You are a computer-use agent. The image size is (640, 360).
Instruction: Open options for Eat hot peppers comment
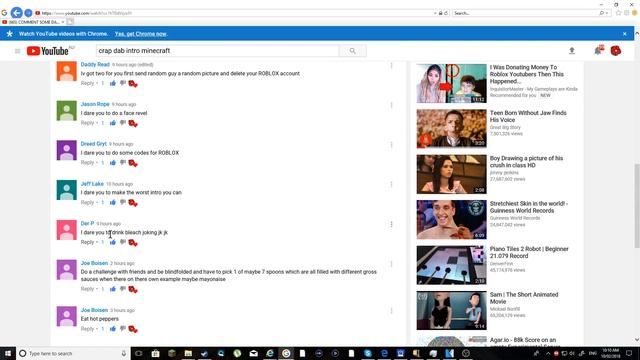tap(391, 311)
